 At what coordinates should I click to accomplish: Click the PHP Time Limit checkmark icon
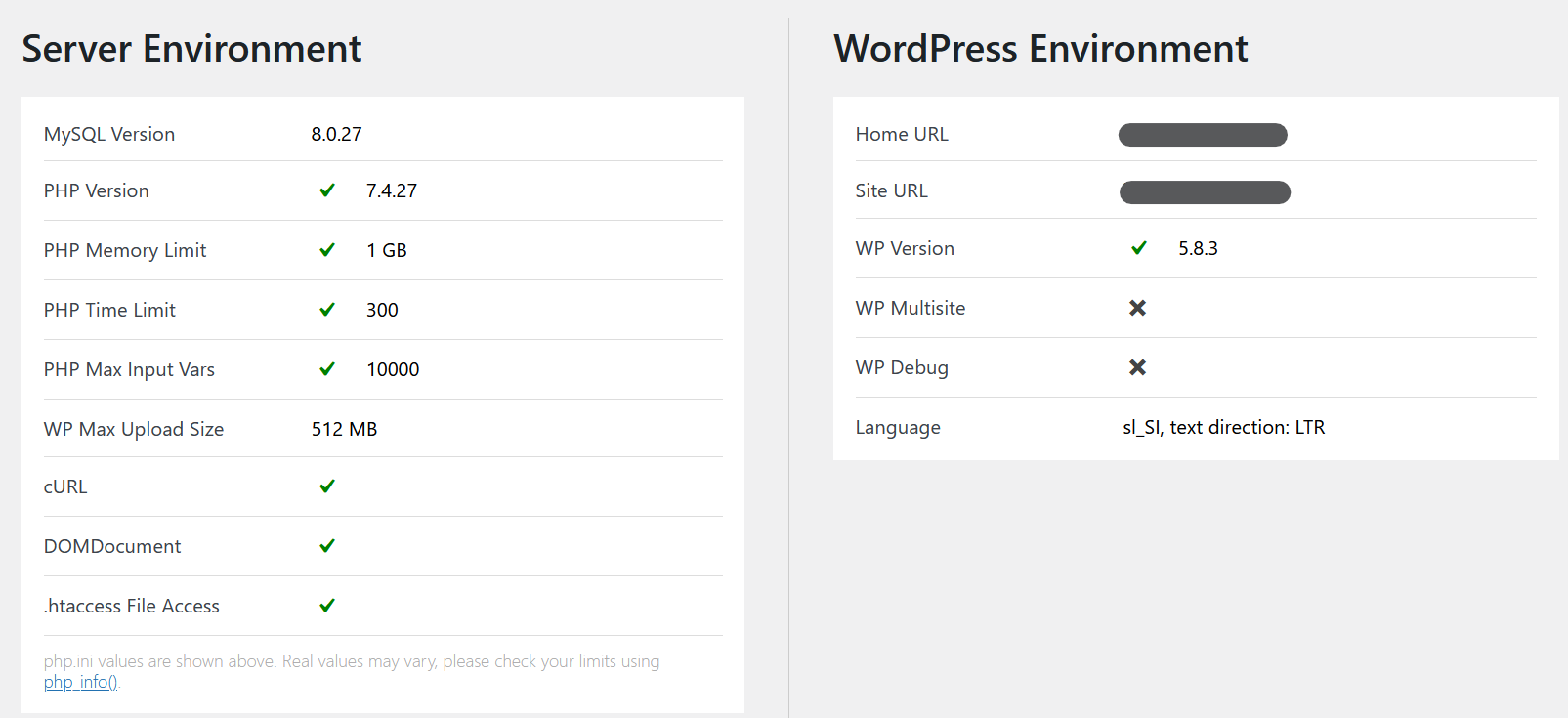(x=327, y=310)
